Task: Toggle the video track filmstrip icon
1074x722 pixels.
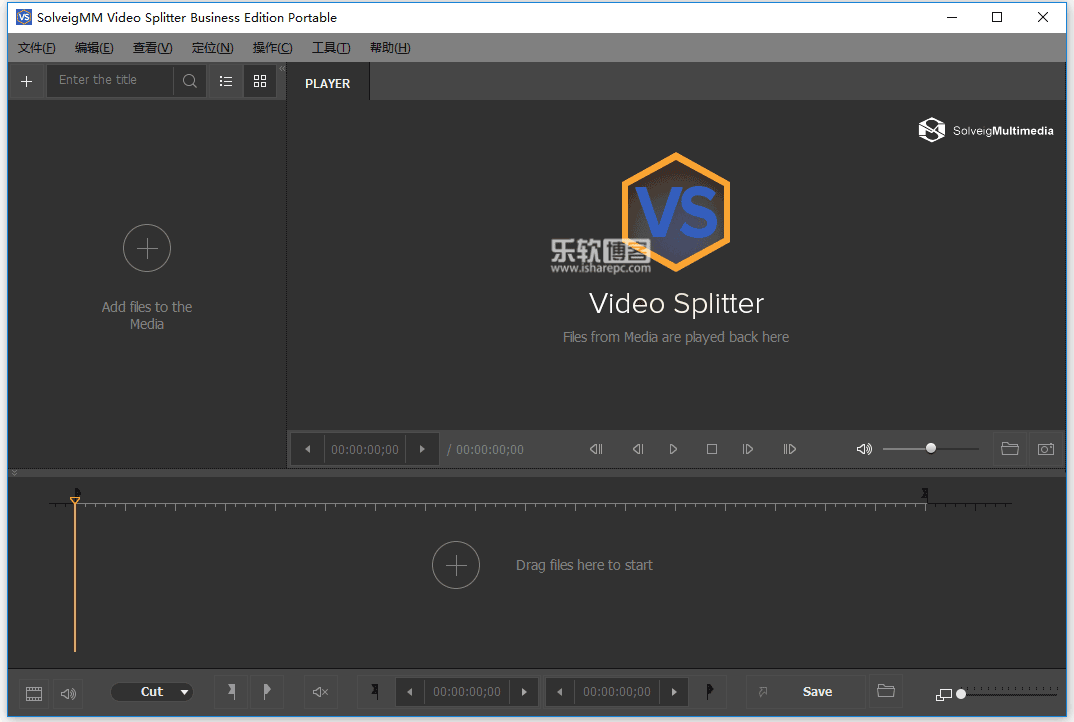Action: pyautogui.click(x=34, y=693)
